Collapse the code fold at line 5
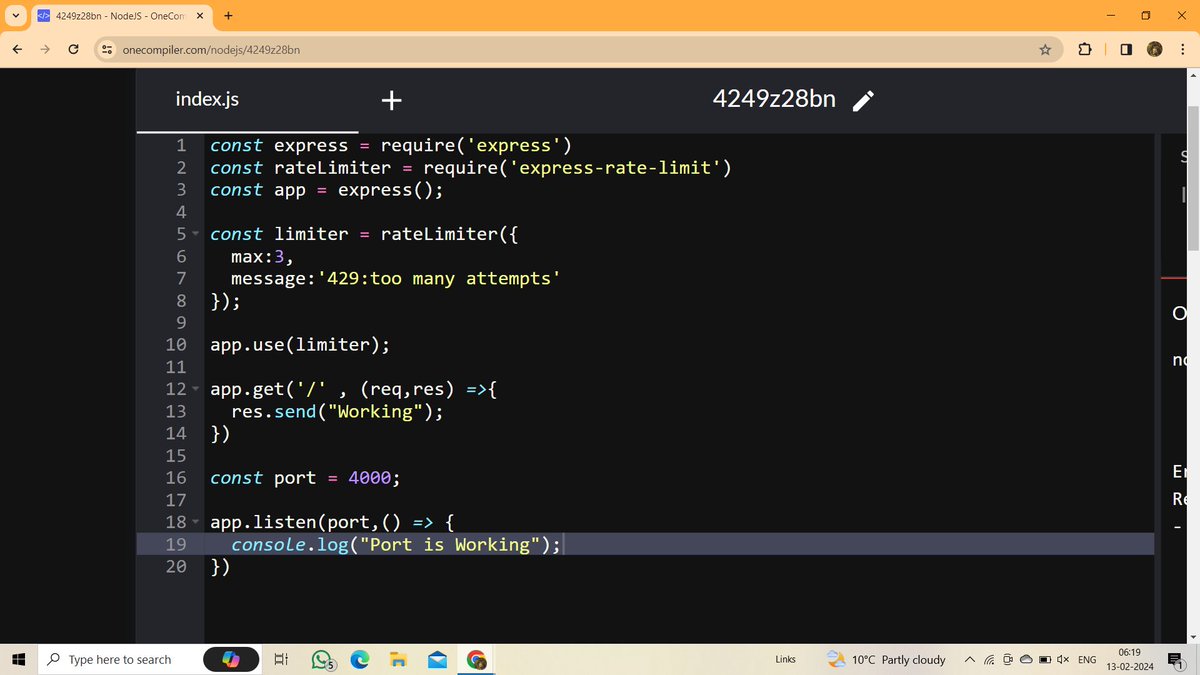1200x675 pixels. [196, 234]
